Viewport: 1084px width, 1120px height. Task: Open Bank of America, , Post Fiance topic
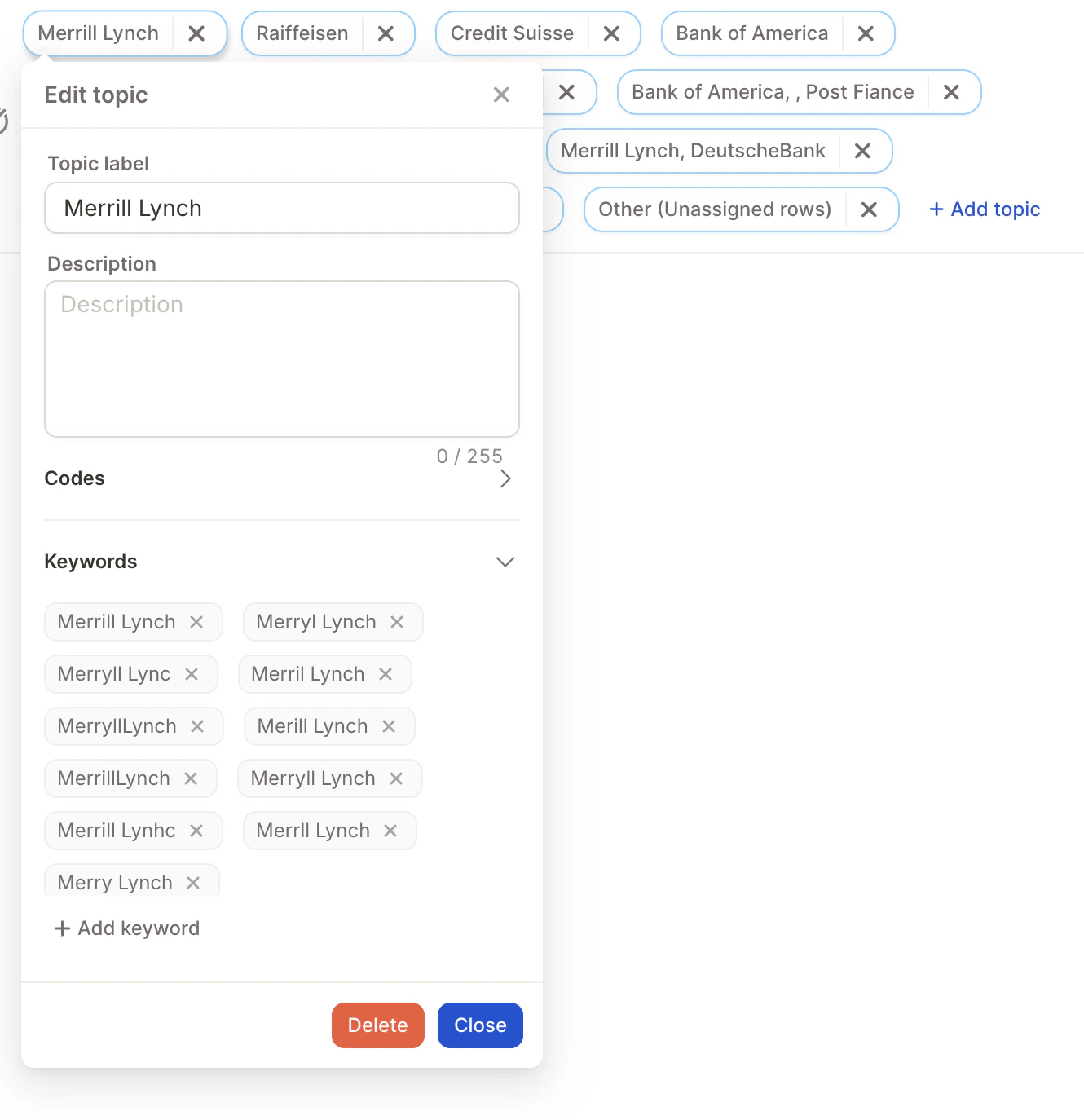click(773, 92)
